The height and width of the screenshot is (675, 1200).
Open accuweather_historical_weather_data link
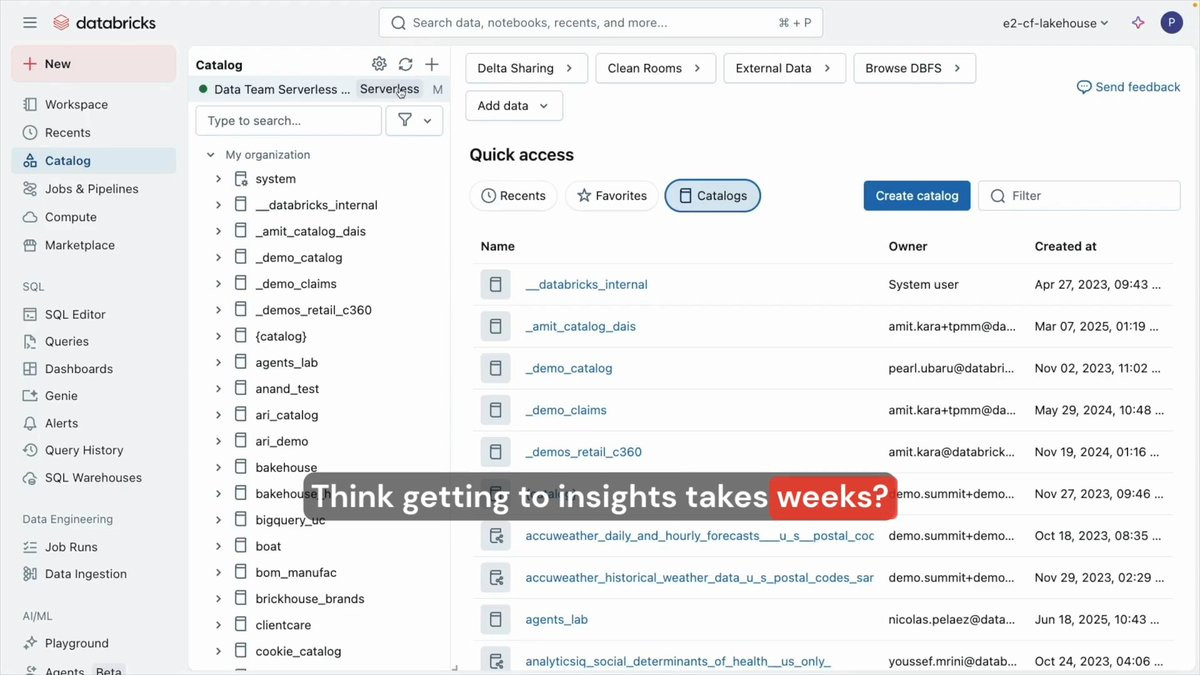(x=700, y=577)
